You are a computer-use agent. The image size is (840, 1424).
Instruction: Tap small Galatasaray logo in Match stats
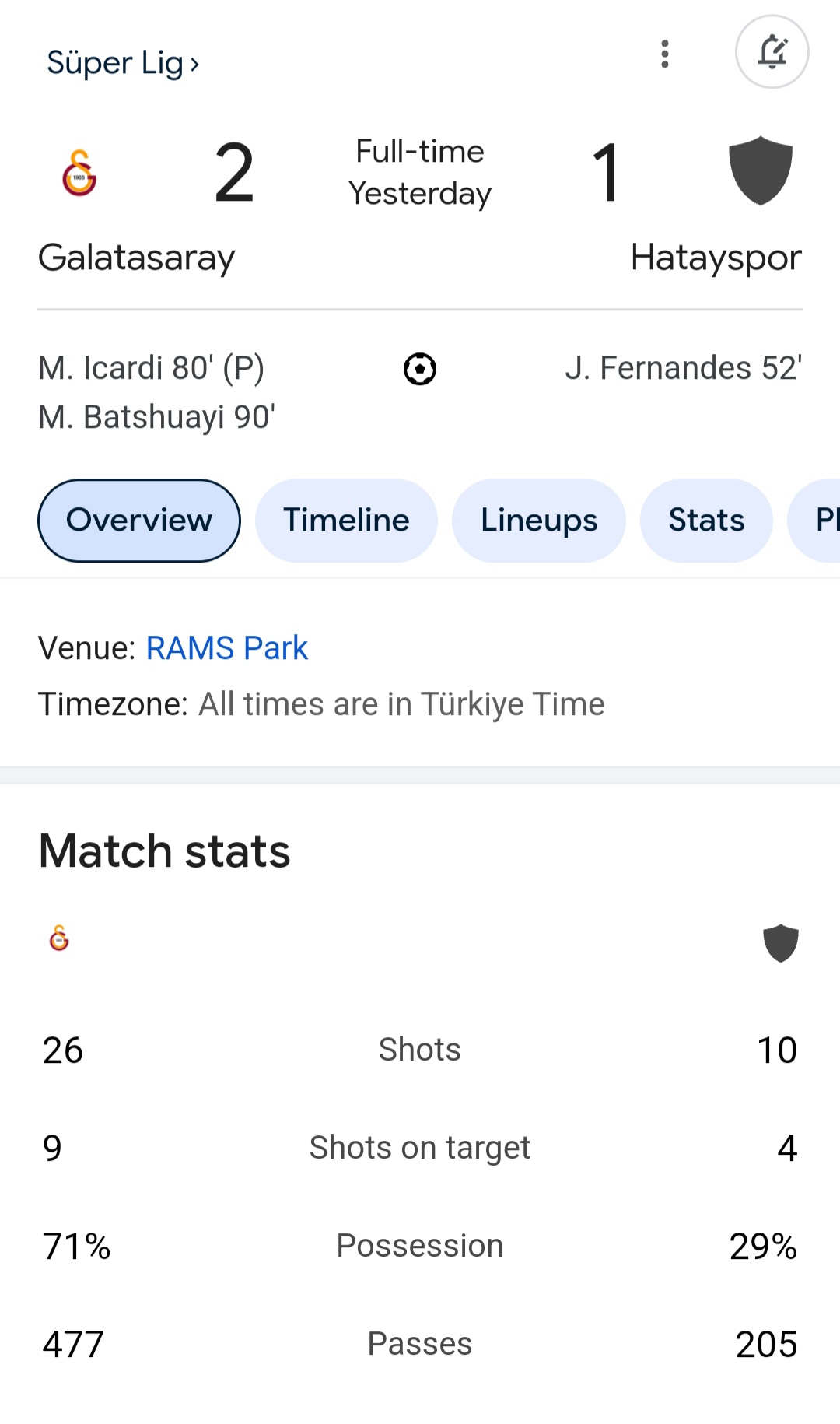[x=59, y=938]
